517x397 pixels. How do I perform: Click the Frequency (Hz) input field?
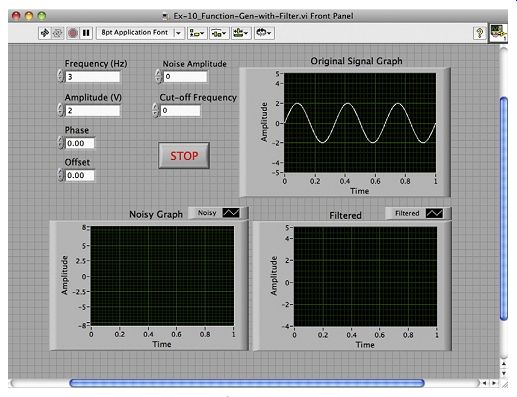pyautogui.click(x=92, y=77)
